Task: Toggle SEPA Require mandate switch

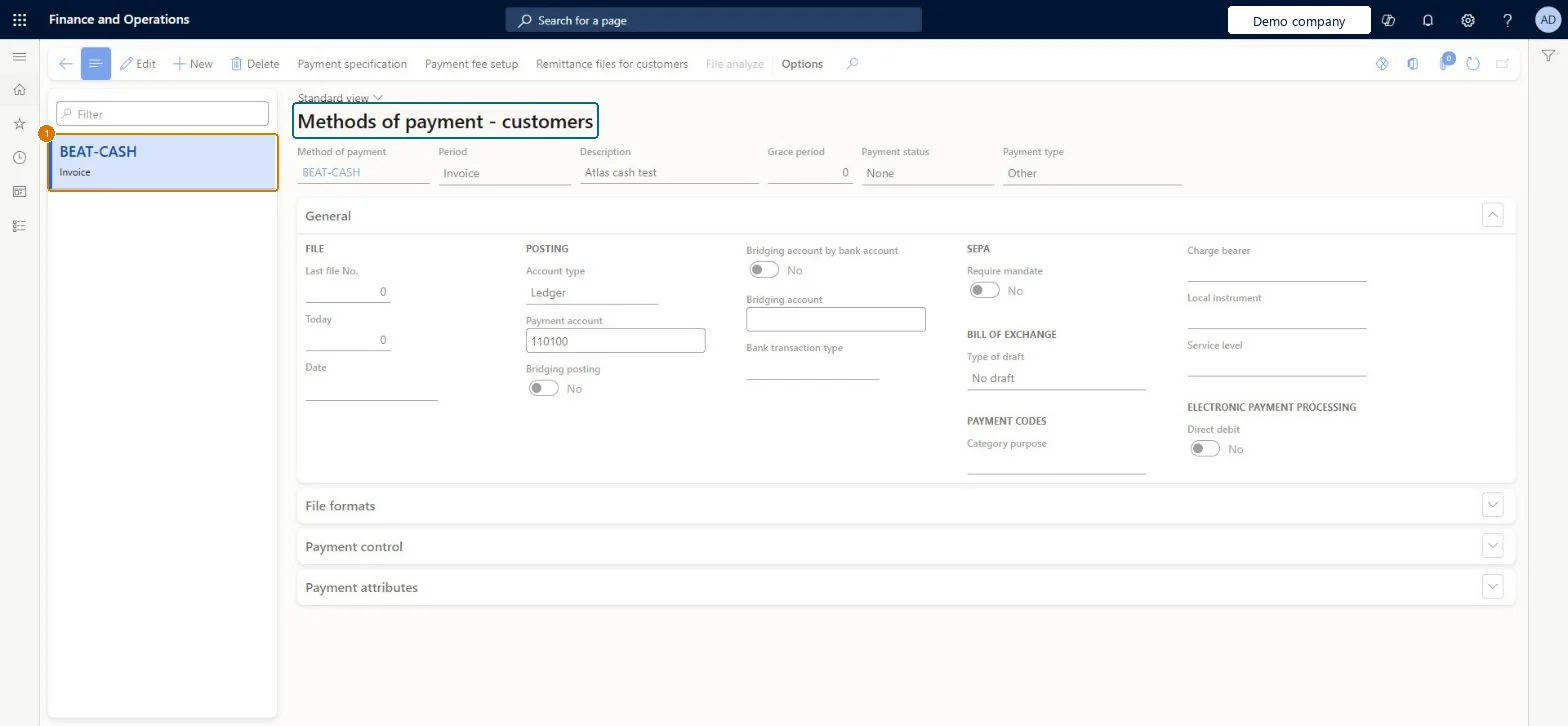Action: 984,290
